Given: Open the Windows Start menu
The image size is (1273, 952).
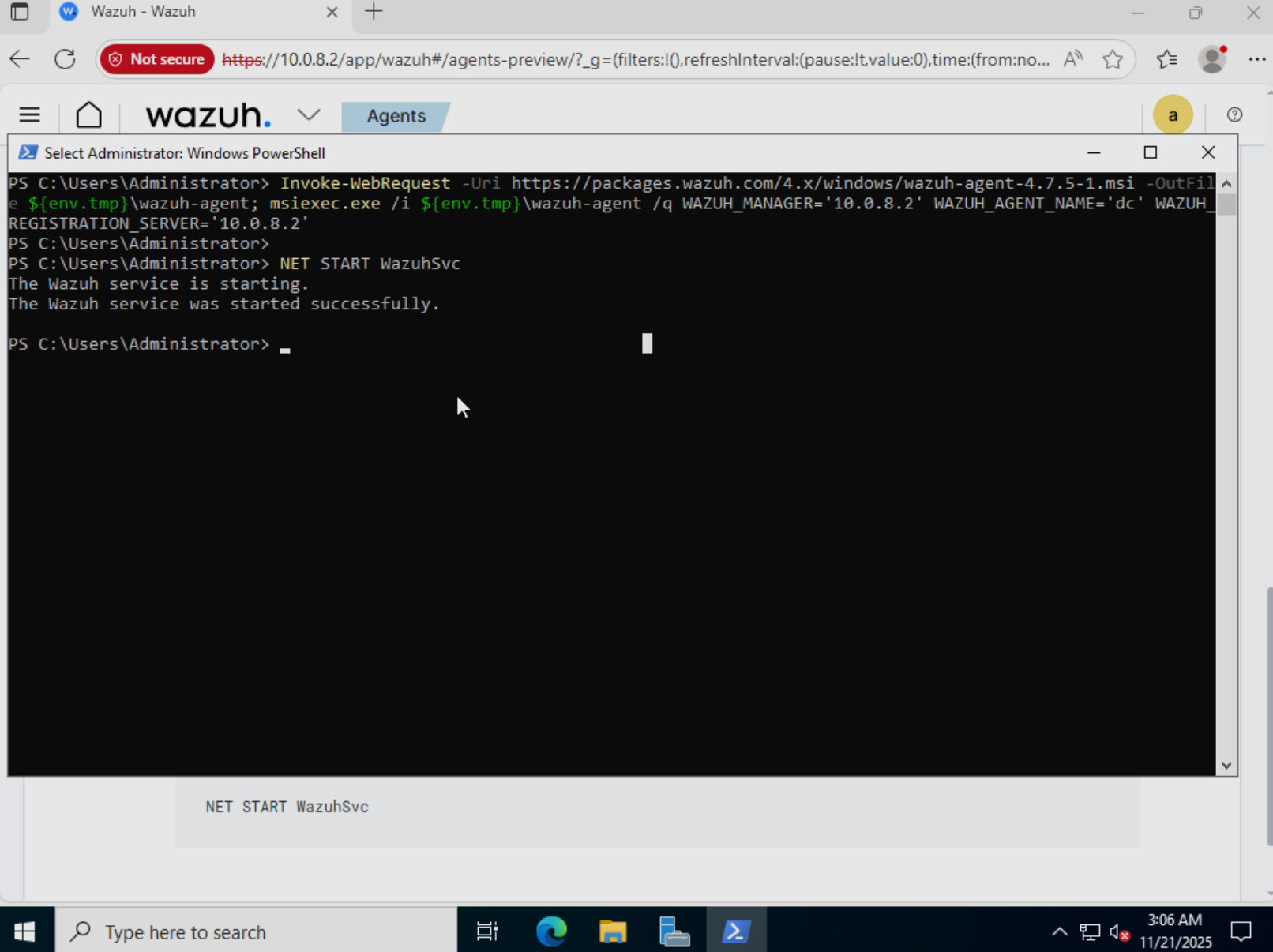Looking at the screenshot, I should click(25, 932).
